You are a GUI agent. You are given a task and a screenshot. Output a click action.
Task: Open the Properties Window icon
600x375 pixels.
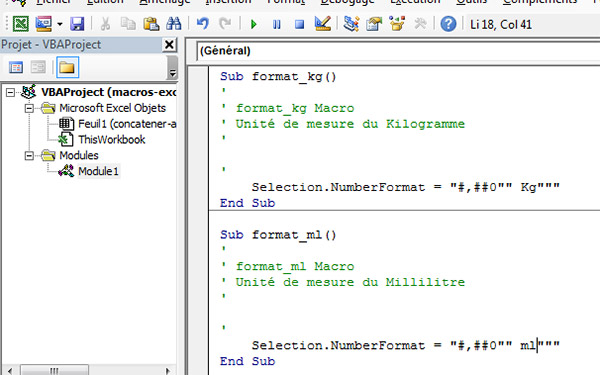(x=374, y=24)
